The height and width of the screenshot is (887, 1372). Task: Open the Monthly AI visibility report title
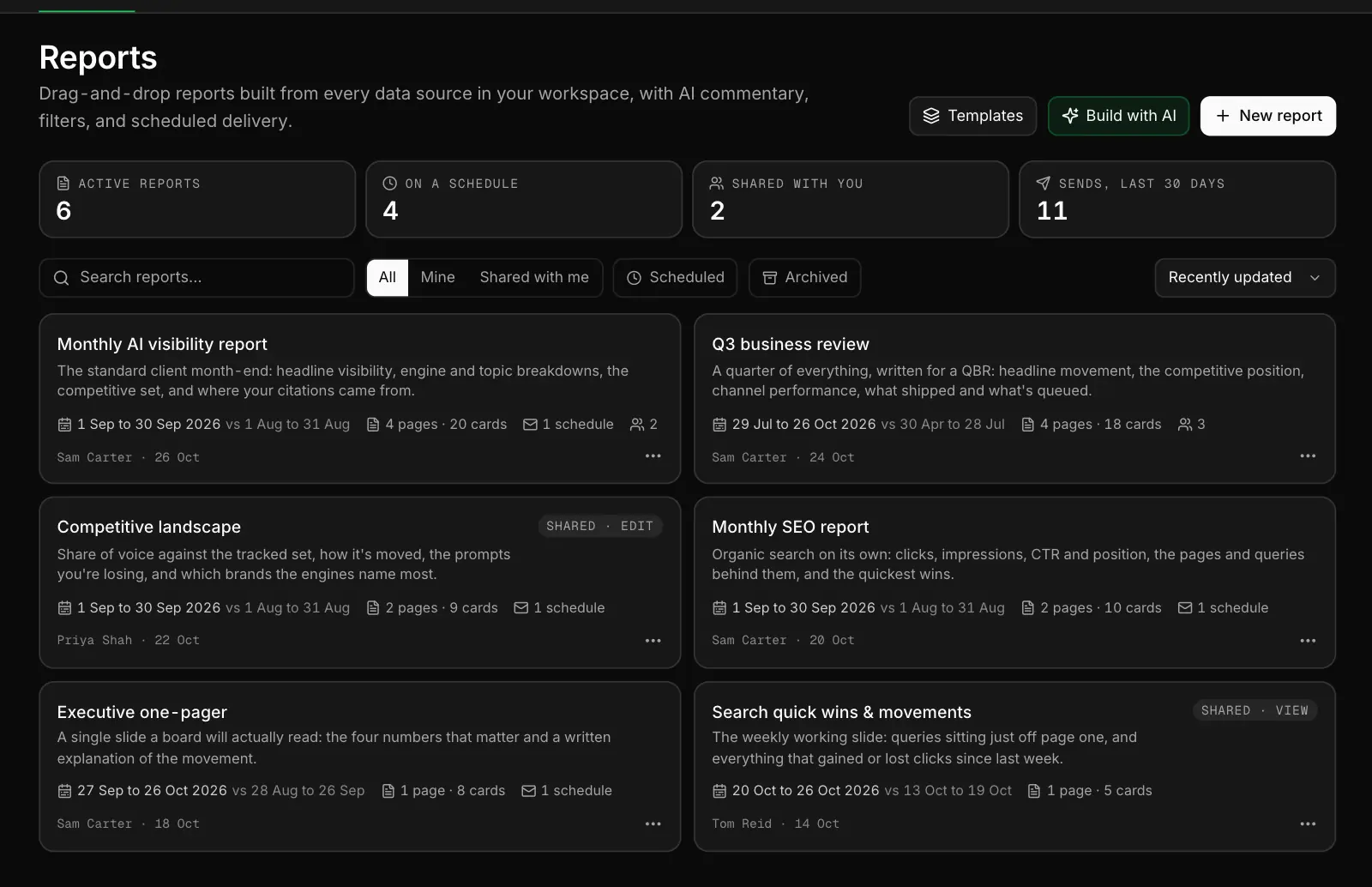pyautogui.click(x=162, y=344)
